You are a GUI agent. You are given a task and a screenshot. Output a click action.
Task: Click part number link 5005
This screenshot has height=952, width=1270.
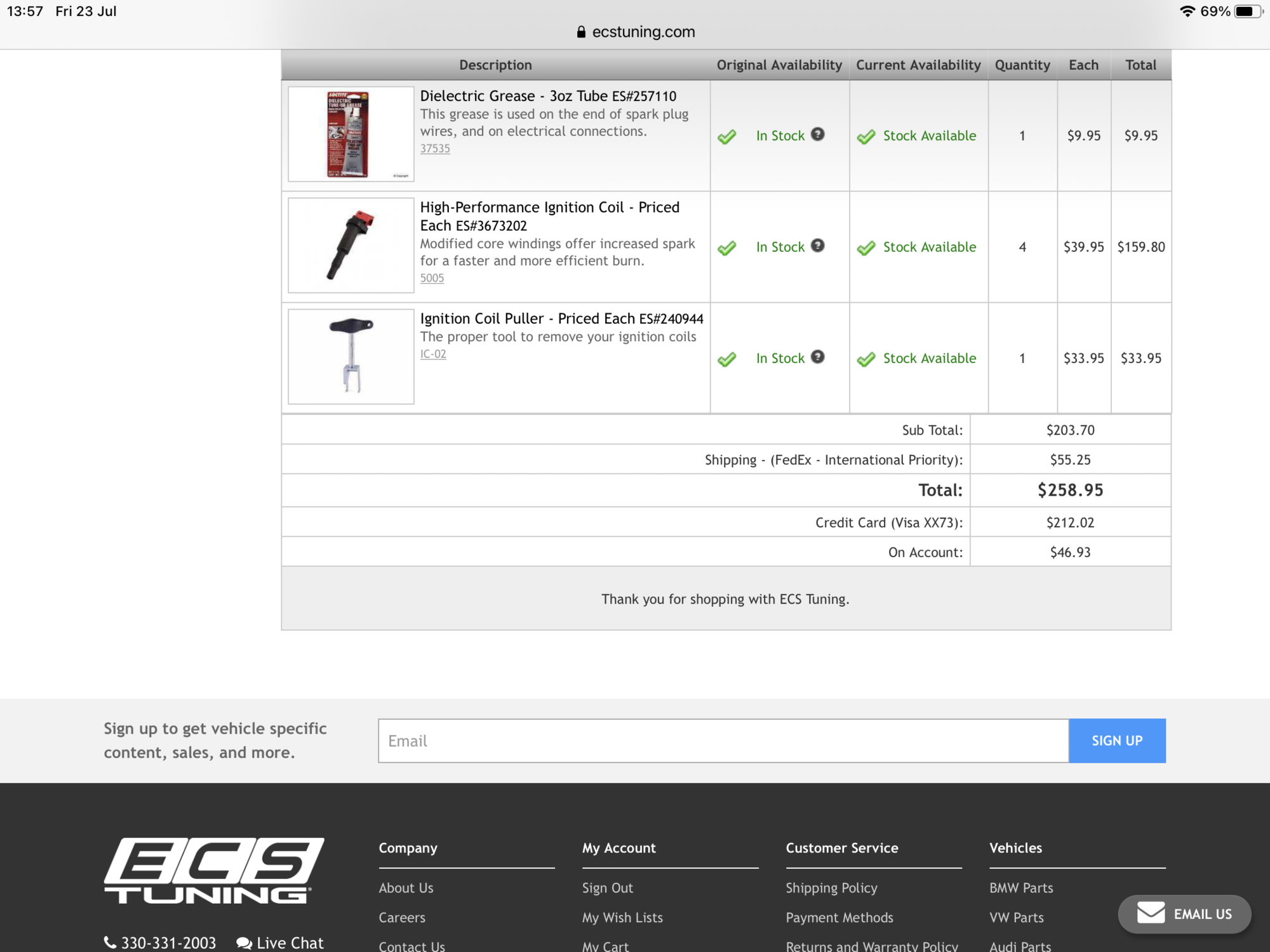click(432, 278)
